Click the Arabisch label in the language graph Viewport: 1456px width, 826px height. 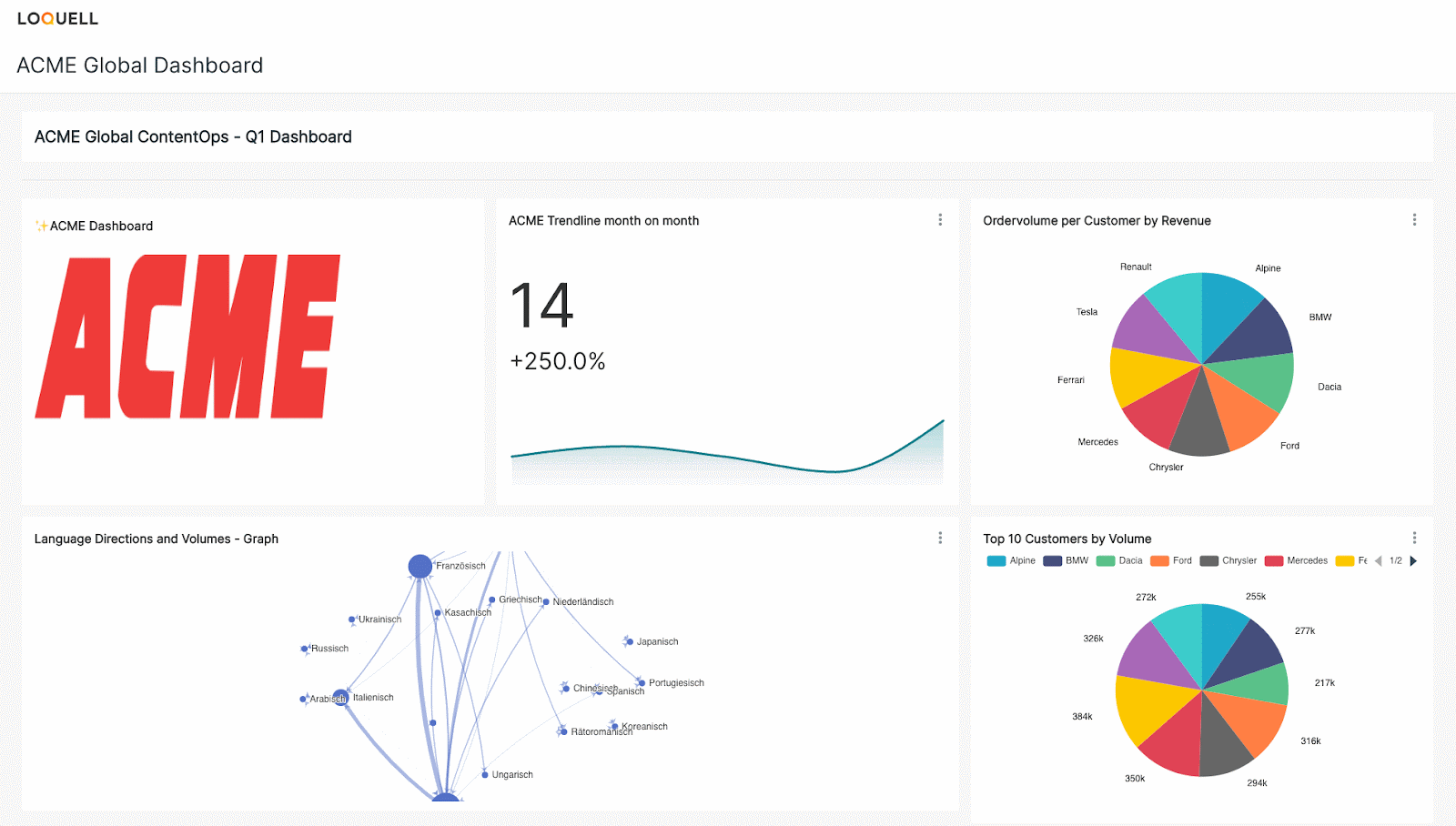[328, 700]
